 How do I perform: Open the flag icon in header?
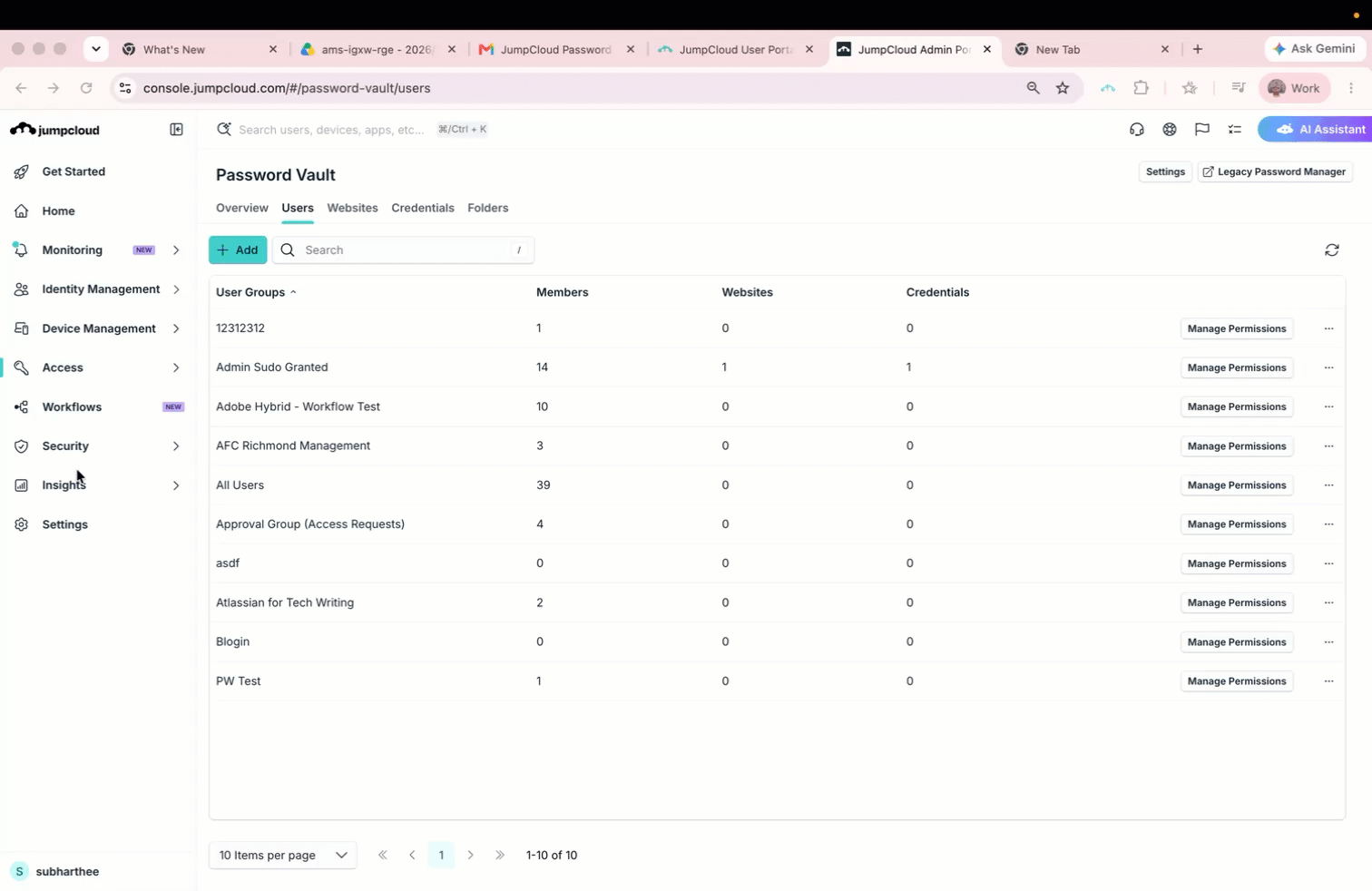(x=1202, y=130)
